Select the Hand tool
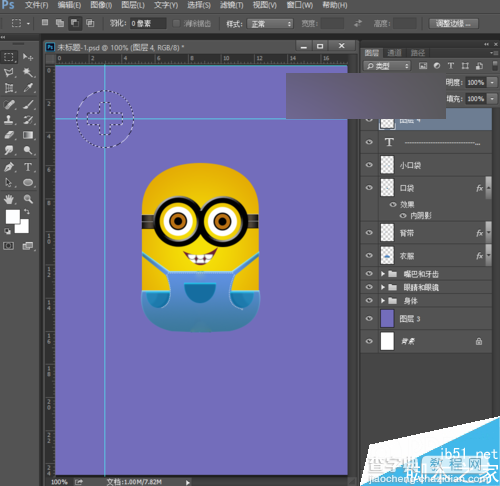500x486 pixels. 9,199
